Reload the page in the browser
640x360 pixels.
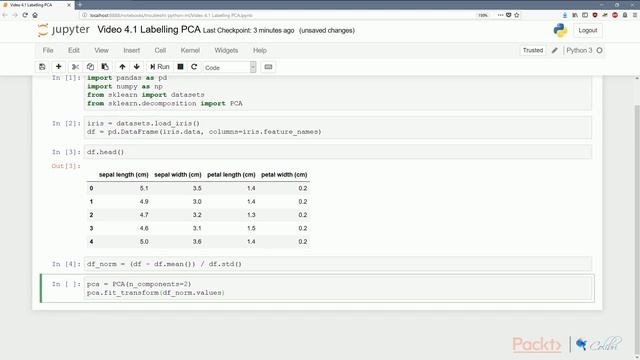(25, 15)
